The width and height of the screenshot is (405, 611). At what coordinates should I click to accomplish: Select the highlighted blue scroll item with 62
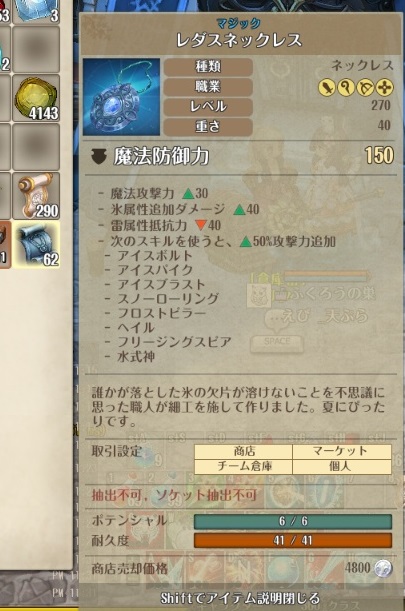pos(36,244)
